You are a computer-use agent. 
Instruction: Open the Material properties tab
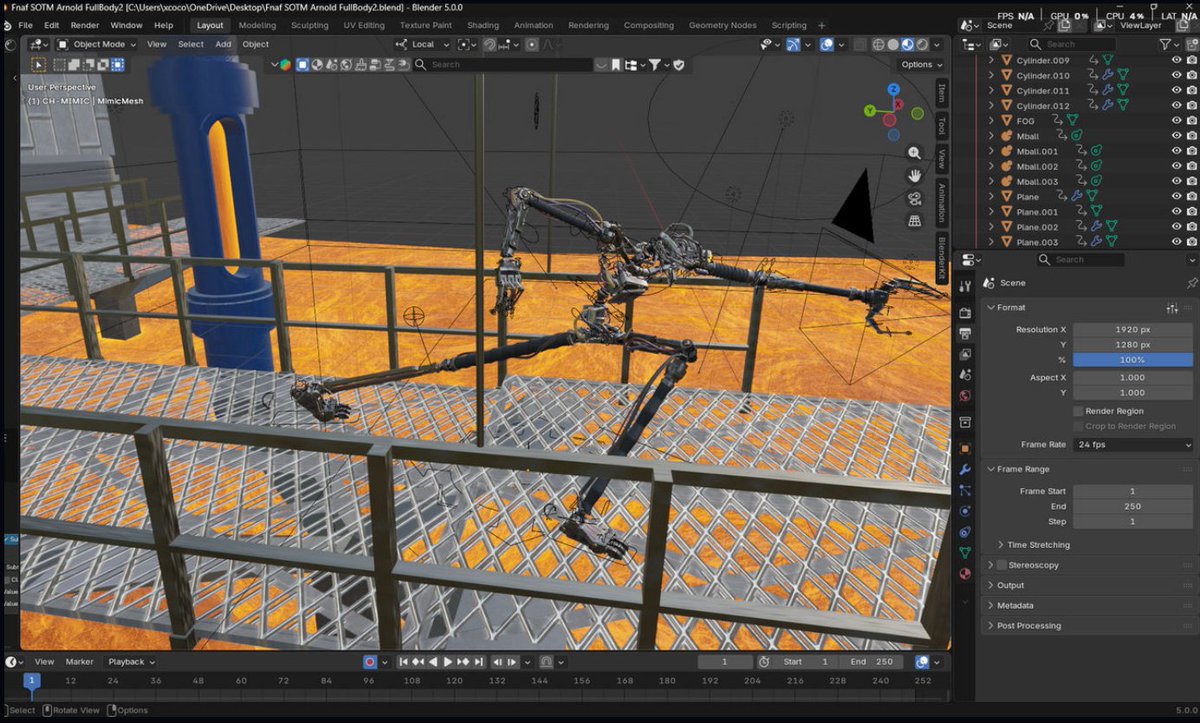965,573
